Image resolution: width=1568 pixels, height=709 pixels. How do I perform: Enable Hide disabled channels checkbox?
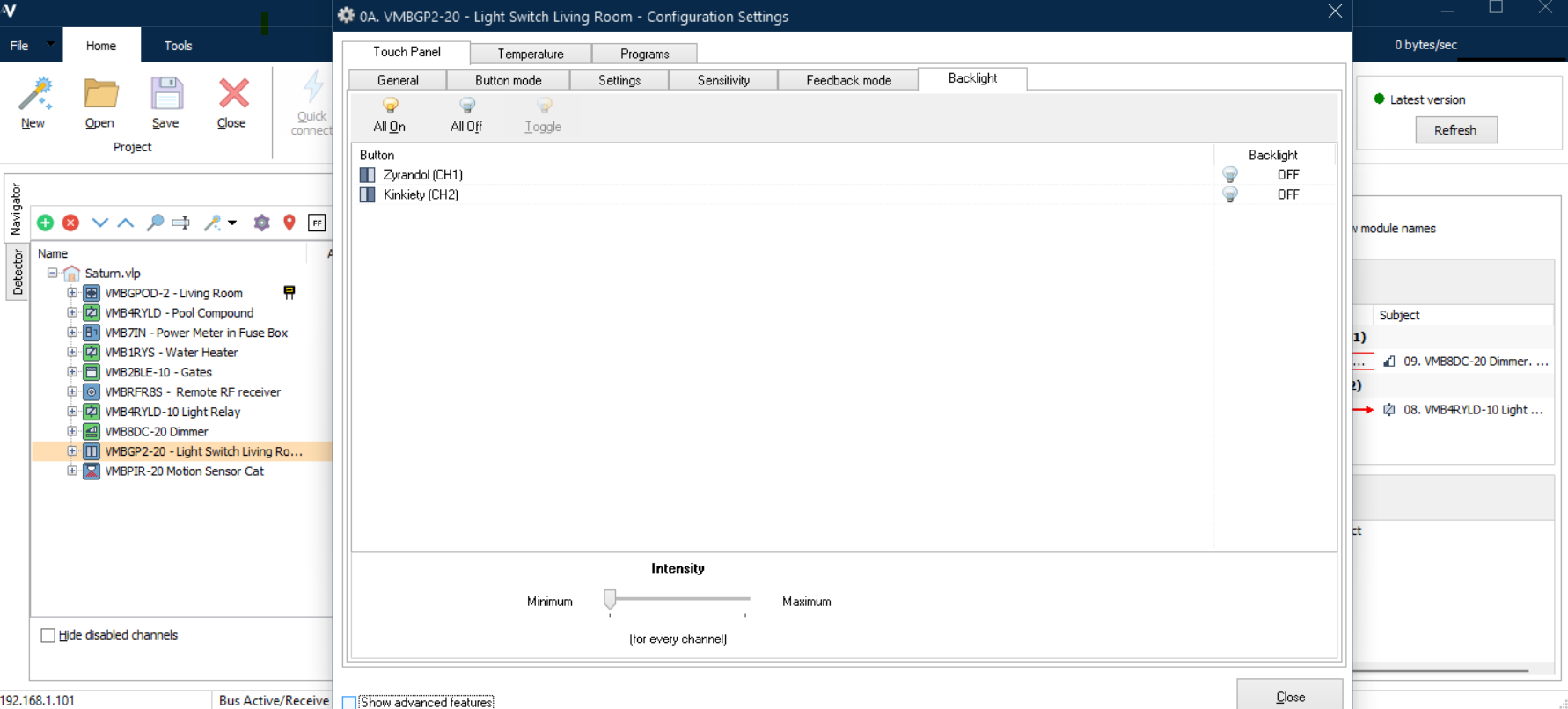[x=48, y=635]
